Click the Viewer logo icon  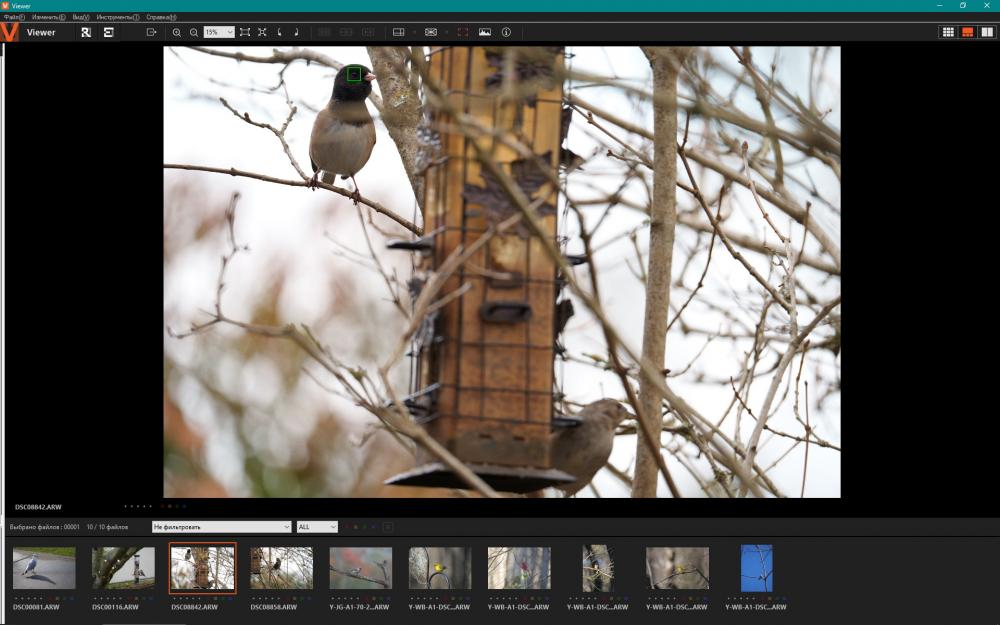coord(10,32)
